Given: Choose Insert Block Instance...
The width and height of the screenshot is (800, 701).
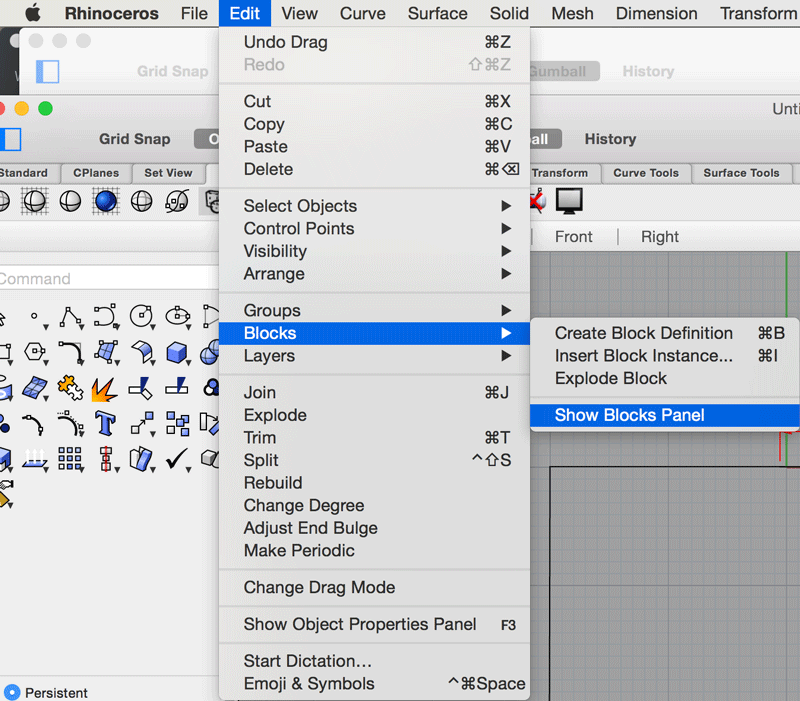Looking at the screenshot, I should click(x=665, y=356).
